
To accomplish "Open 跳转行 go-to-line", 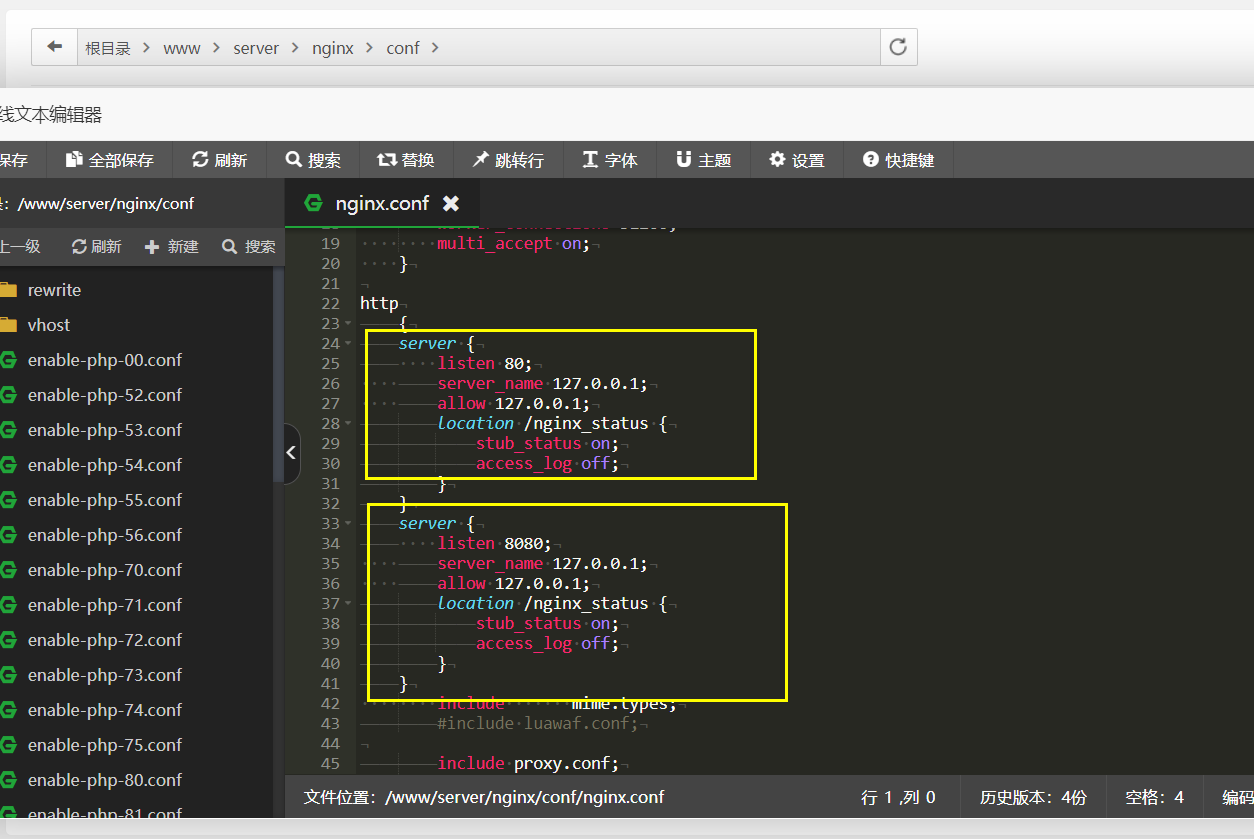I will (x=508, y=160).
